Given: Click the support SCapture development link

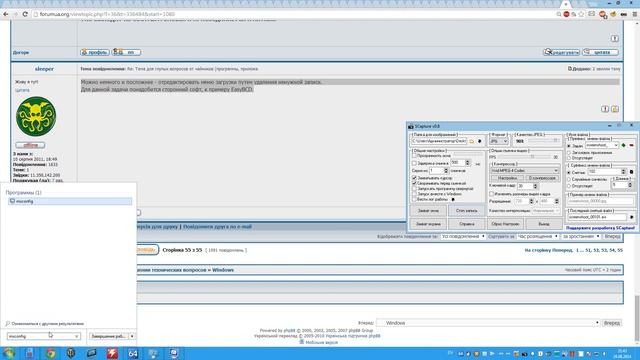Looking at the screenshot, I should (x=600, y=228).
